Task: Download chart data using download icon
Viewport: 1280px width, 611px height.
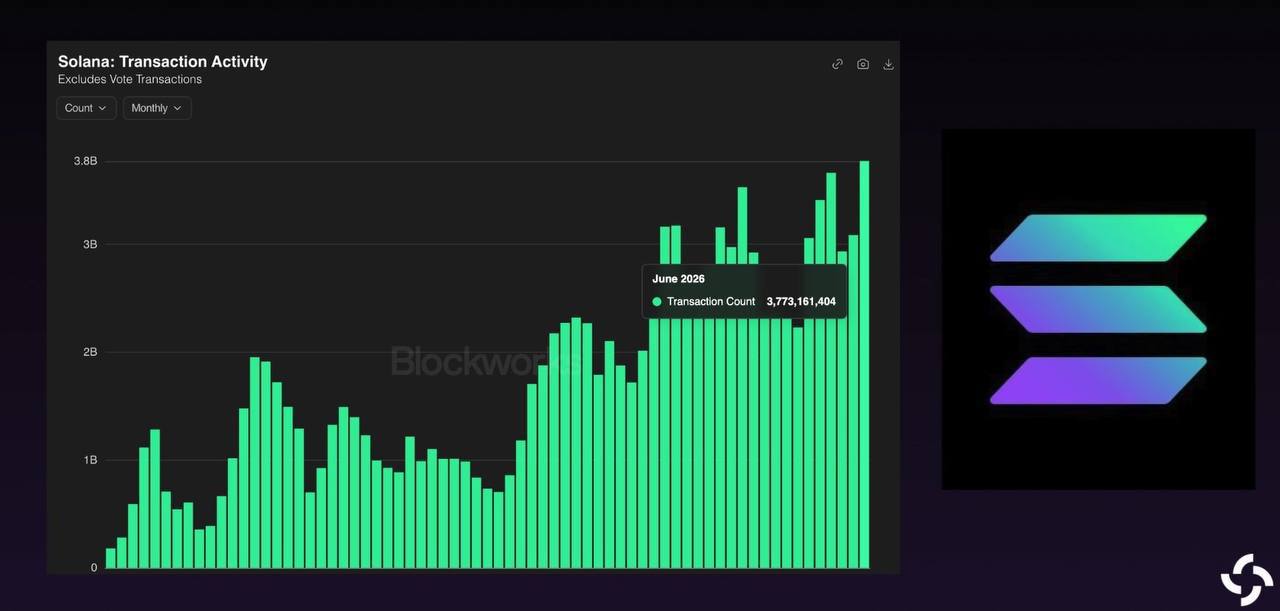Action: pos(888,64)
